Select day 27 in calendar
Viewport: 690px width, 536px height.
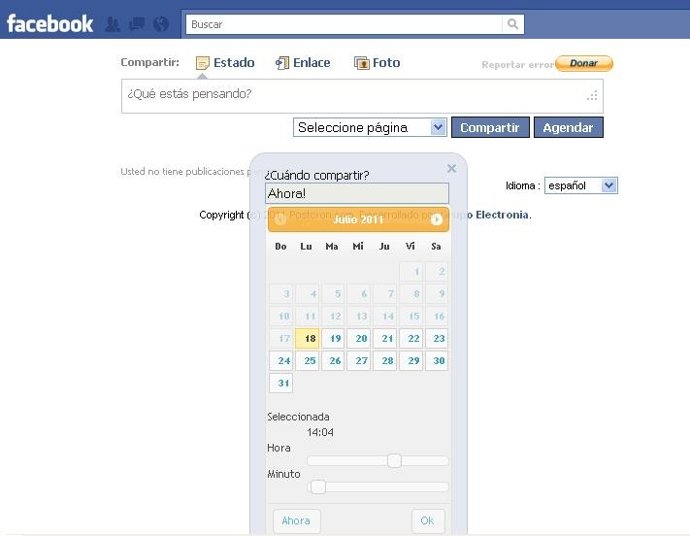(x=359, y=361)
